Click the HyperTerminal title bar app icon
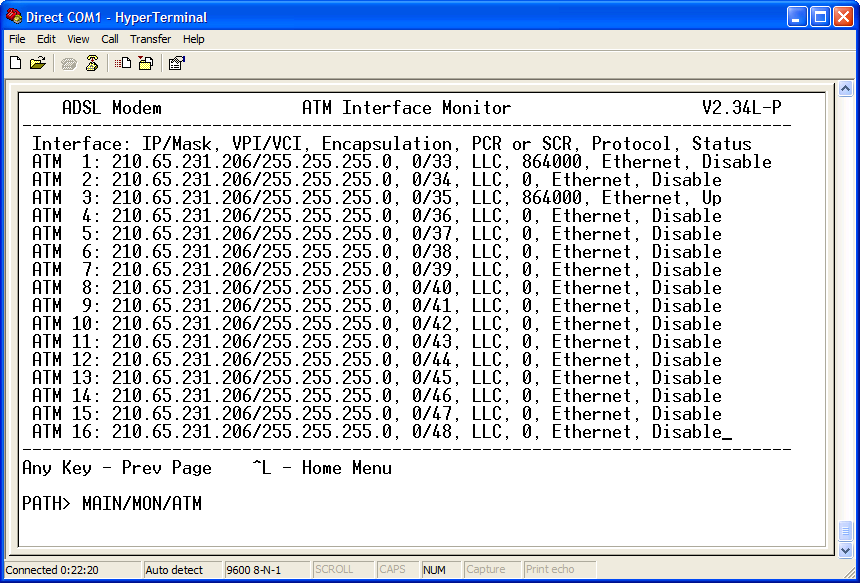The height and width of the screenshot is (583, 860). [x=13, y=16]
